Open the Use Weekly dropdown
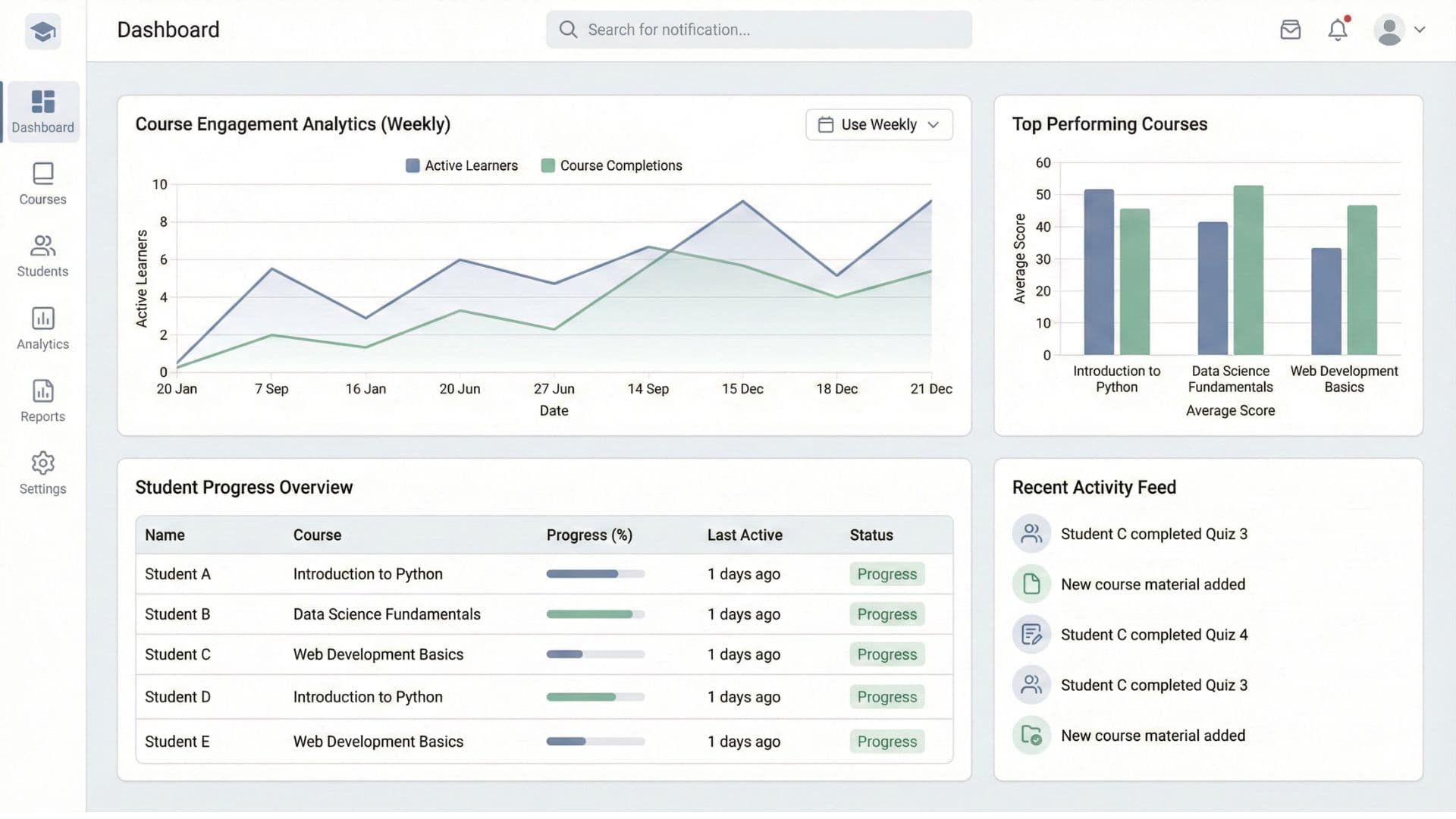This screenshot has height=819, width=1456. [x=878, y=124]
